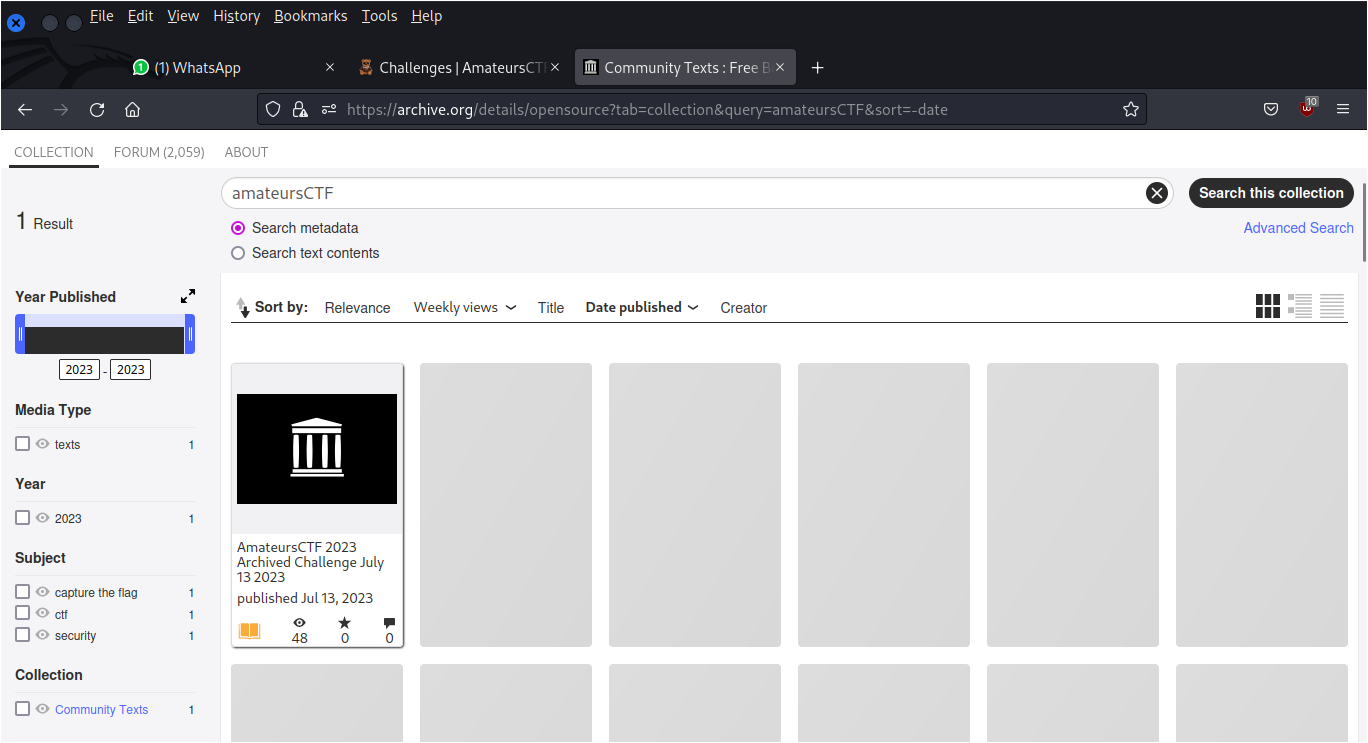Close the Challenges AmateursCTF tab
This screenshot has height=743, width=1368.
tap(555, 67)
